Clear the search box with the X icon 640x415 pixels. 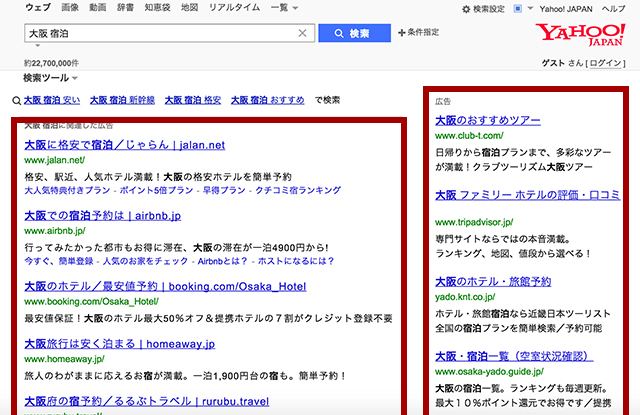[x=302, y=33]
